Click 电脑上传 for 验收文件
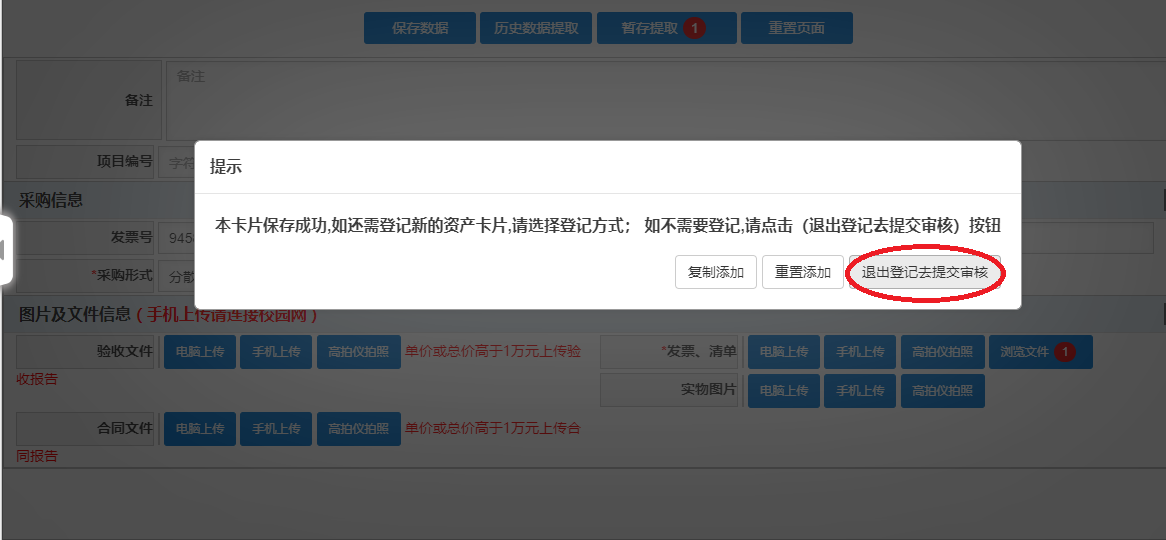The image size is (1166, 540). point(200,352)
